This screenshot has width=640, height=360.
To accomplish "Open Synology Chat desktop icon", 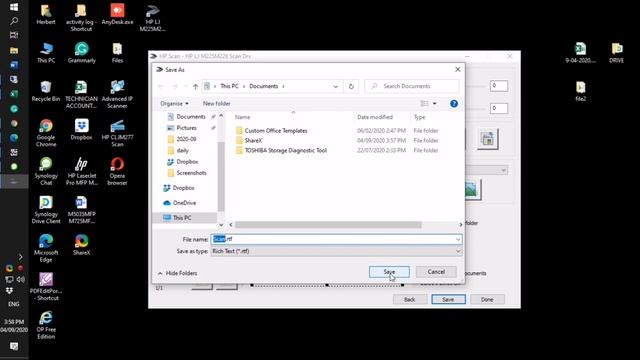I will [x=46, y=171].
